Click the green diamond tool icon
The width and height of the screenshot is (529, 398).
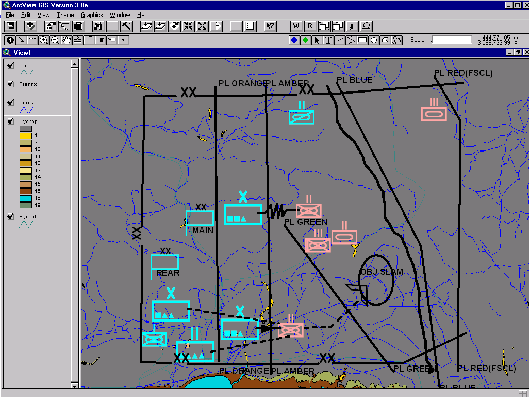point(305,40)
